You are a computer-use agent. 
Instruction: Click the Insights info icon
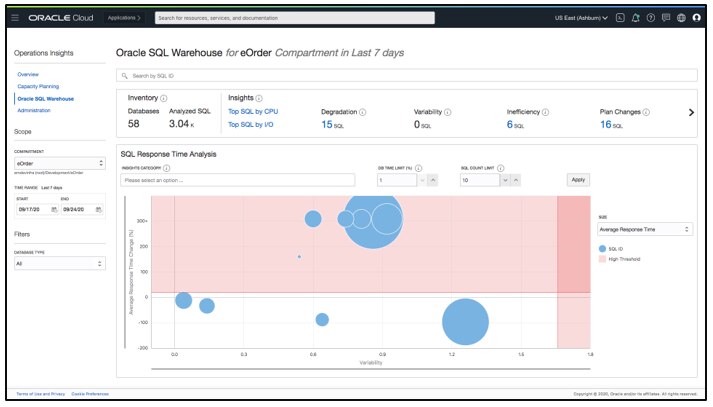click(x=259, y=98)
